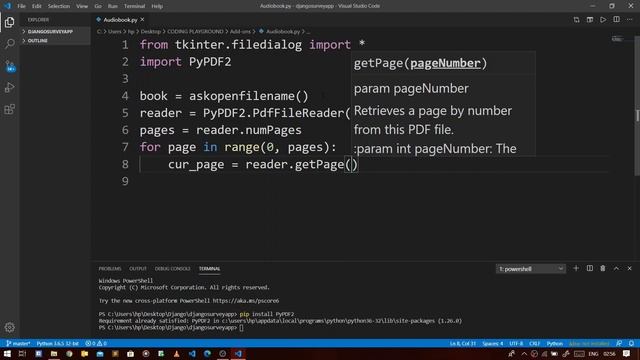This screenshot has width=640, height=360.
Task: Switch to the Output panel tab
Action: click(x=138, y=269)
